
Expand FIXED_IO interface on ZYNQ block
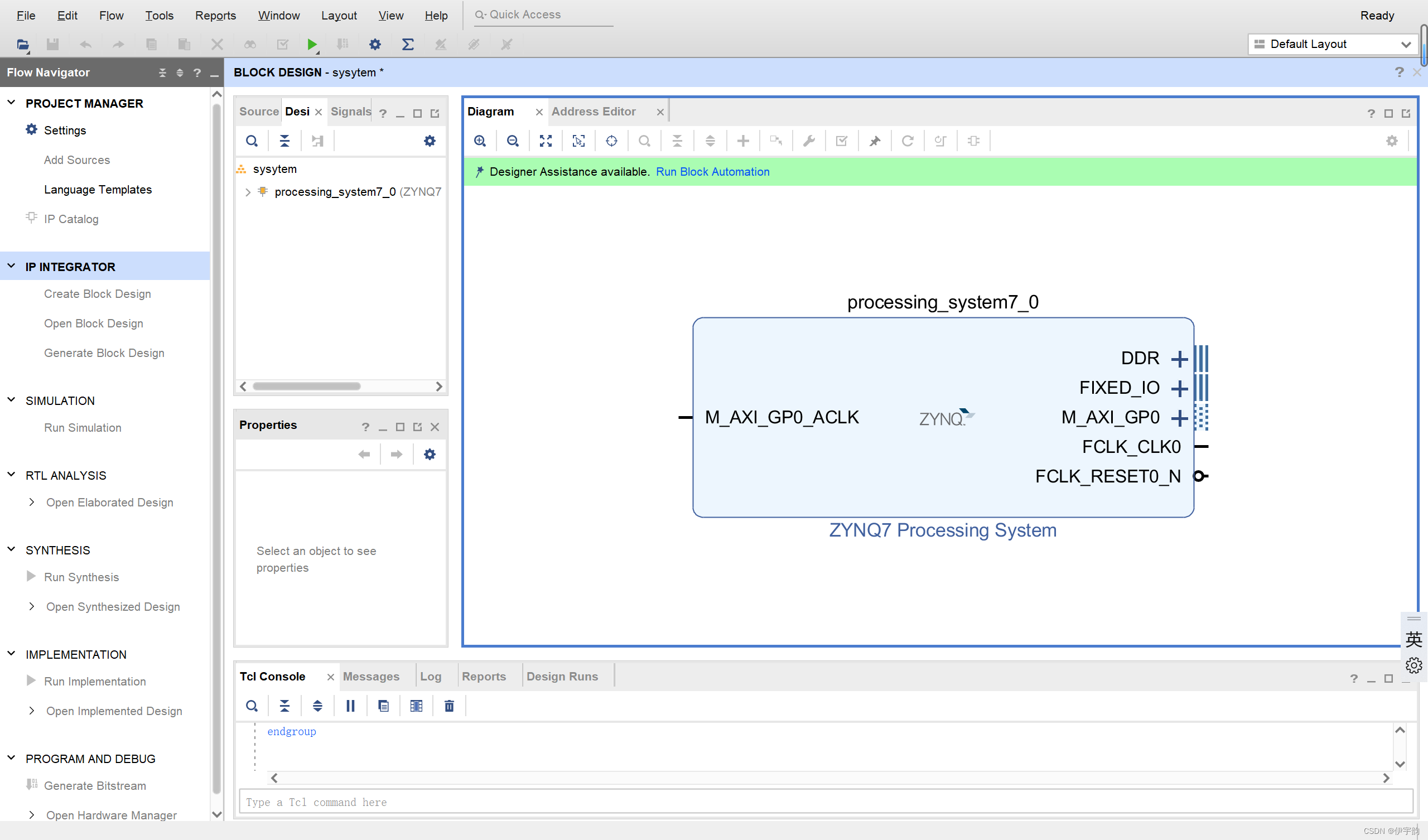[x=1179, y=388]
